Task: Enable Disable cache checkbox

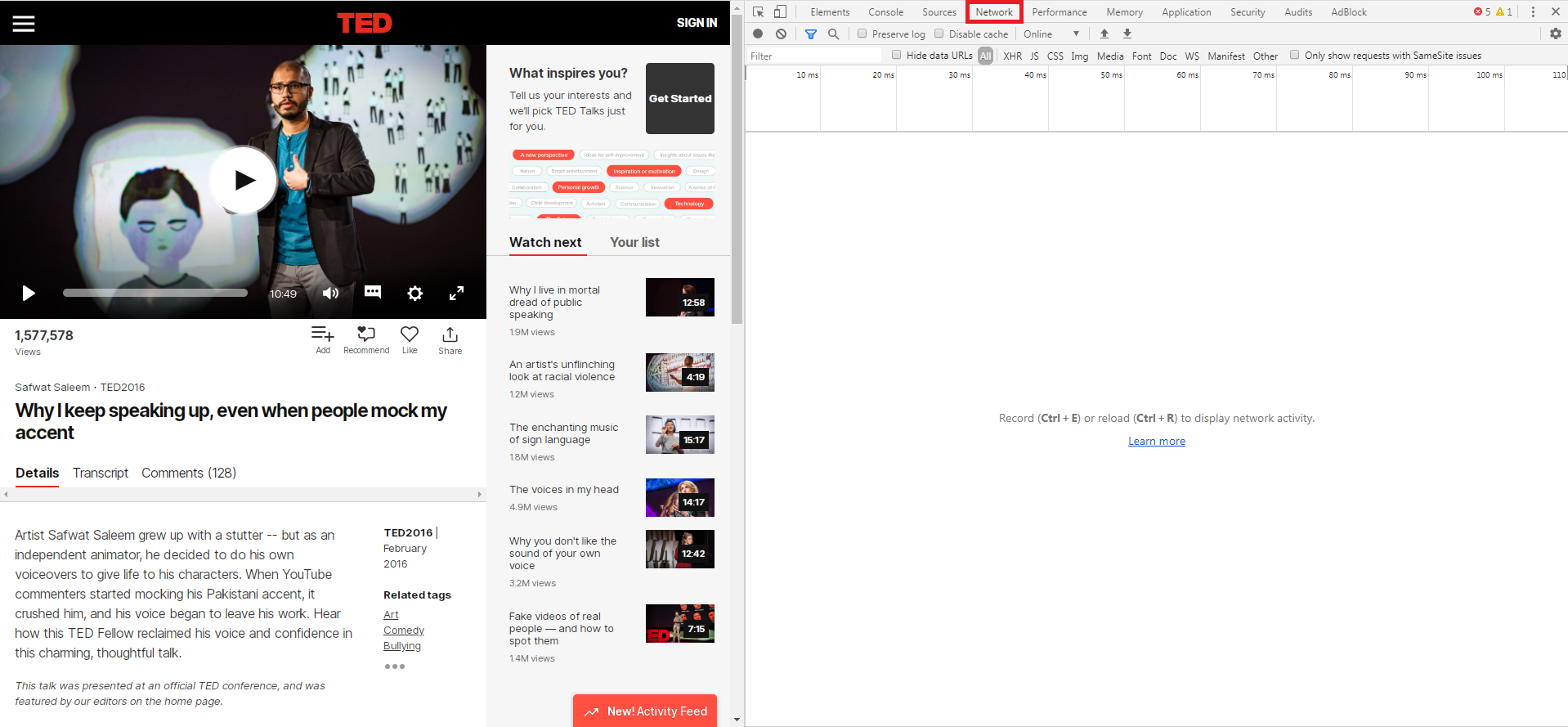Action: tap(939, 34)
